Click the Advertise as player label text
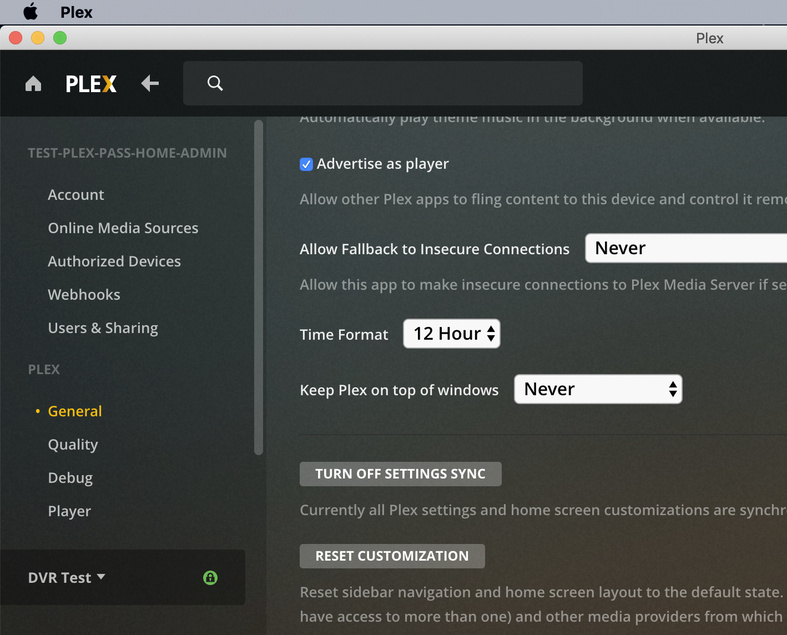787x635 pixels. [382, 164]
